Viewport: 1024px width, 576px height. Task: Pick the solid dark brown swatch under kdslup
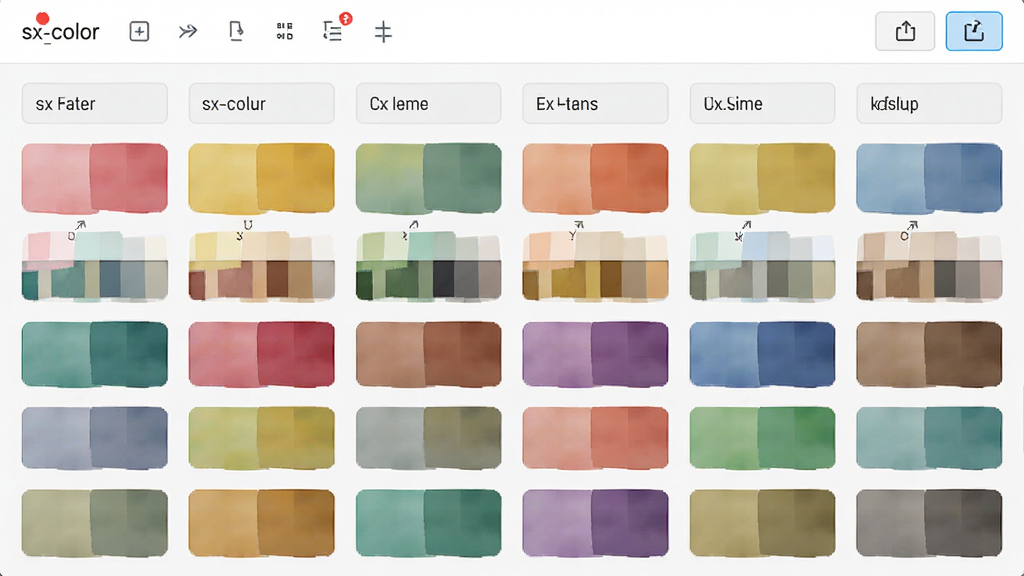[929, 354]
